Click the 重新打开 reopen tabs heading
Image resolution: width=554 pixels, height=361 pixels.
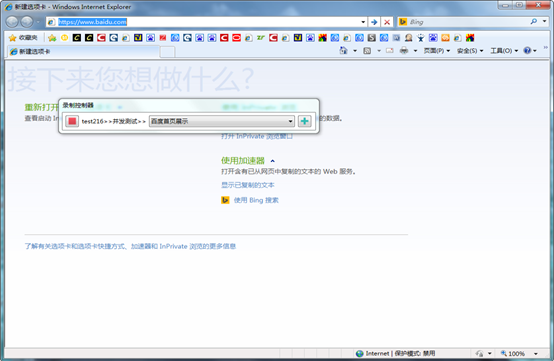(x=41, y=107)
